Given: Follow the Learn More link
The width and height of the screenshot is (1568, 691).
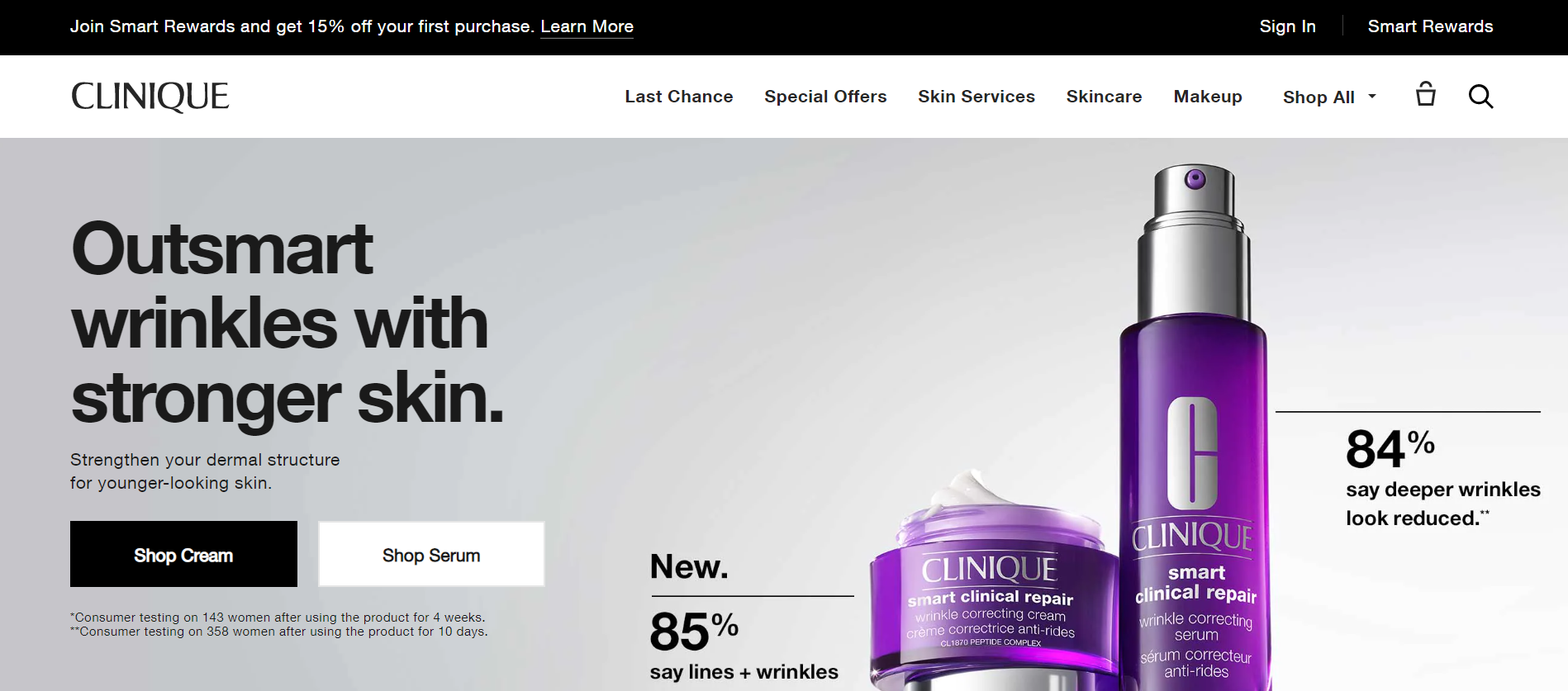Looking at the screenshot, I should (x=587, y=26).
